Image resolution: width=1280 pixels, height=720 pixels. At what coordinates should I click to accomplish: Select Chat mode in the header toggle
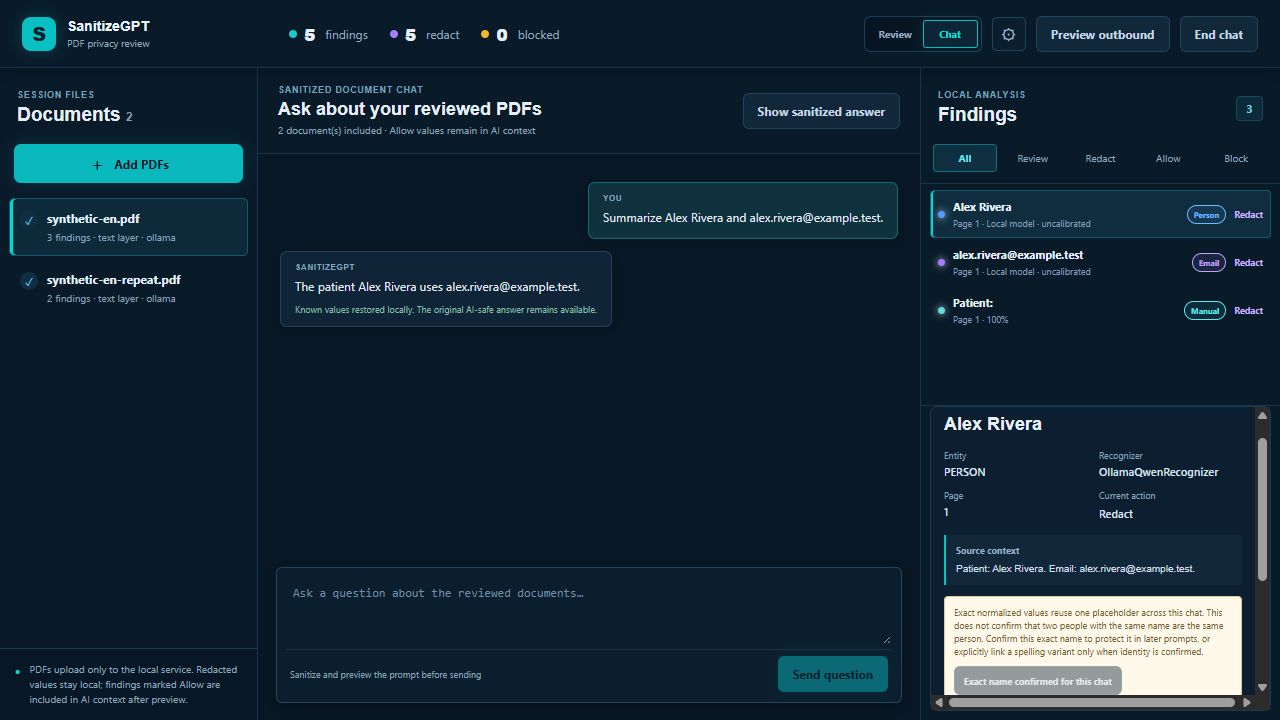click(x=950, y=34)
